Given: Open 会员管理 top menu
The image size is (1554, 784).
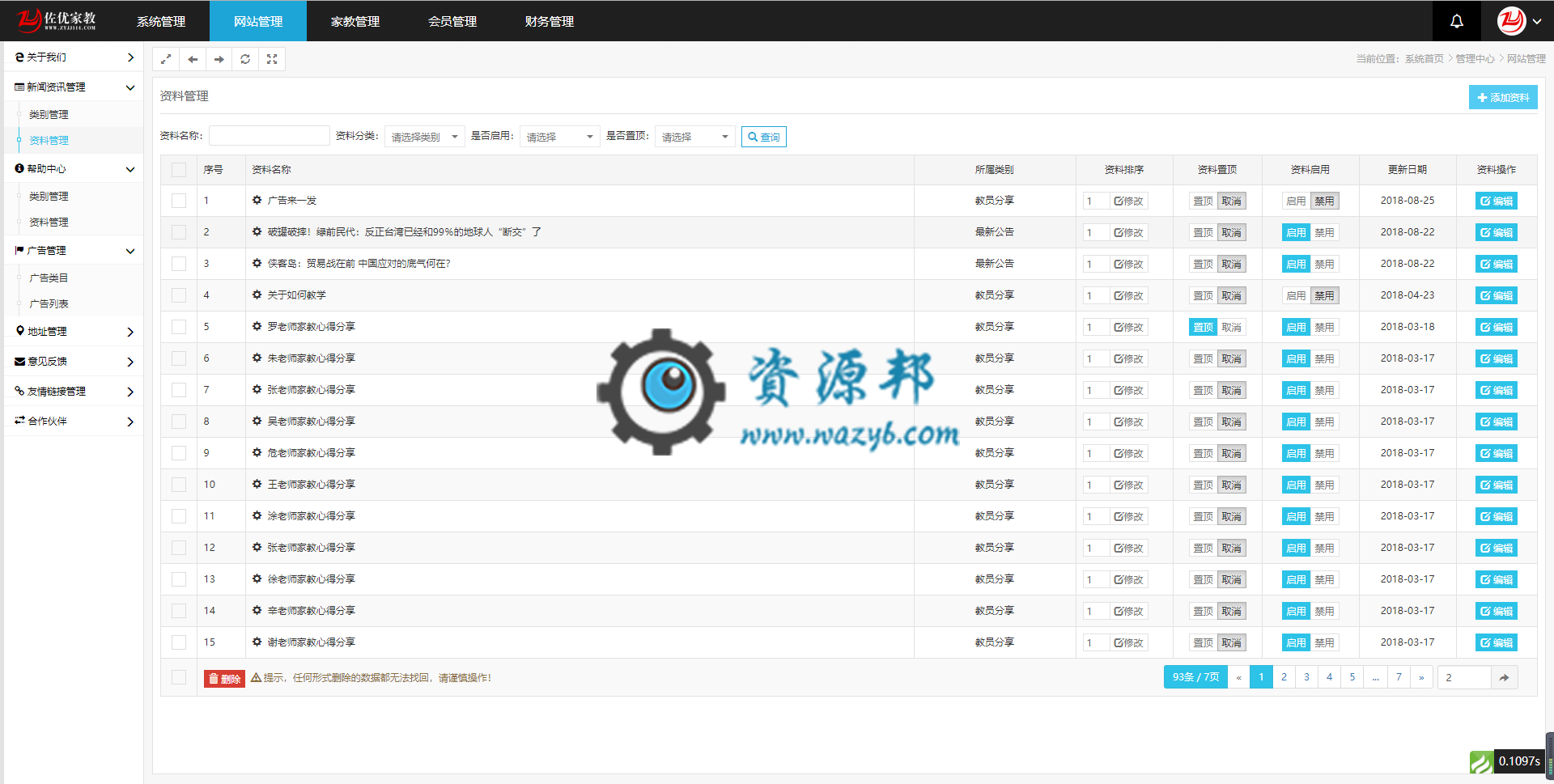Looking at the screenshot, I should pos(452,21).
